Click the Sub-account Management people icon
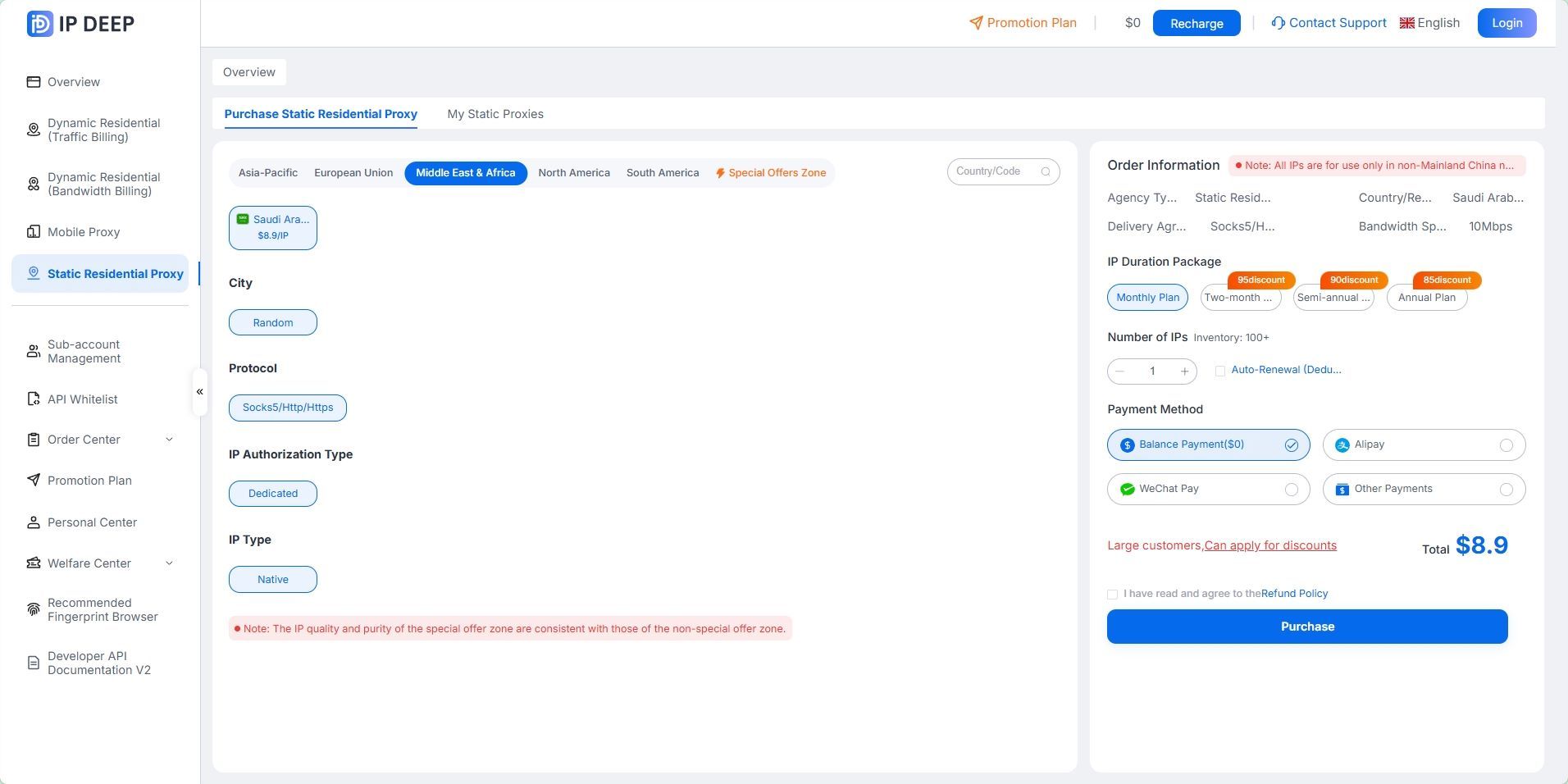This screenshot has height=784, width=1568. [34, 352]
